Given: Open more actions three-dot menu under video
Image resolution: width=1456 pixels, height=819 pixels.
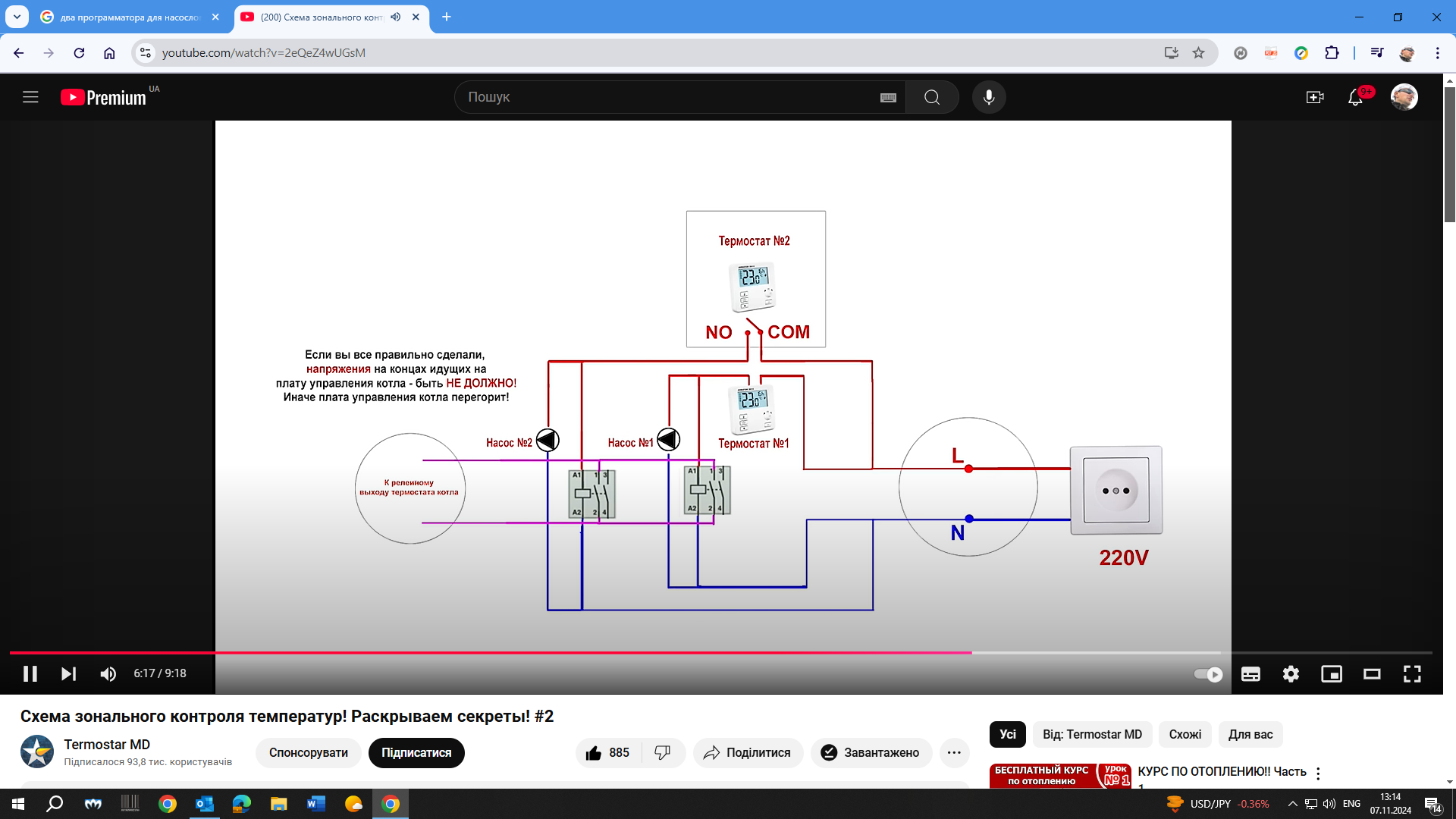Looking at the screenshot, I should (954, 753).
